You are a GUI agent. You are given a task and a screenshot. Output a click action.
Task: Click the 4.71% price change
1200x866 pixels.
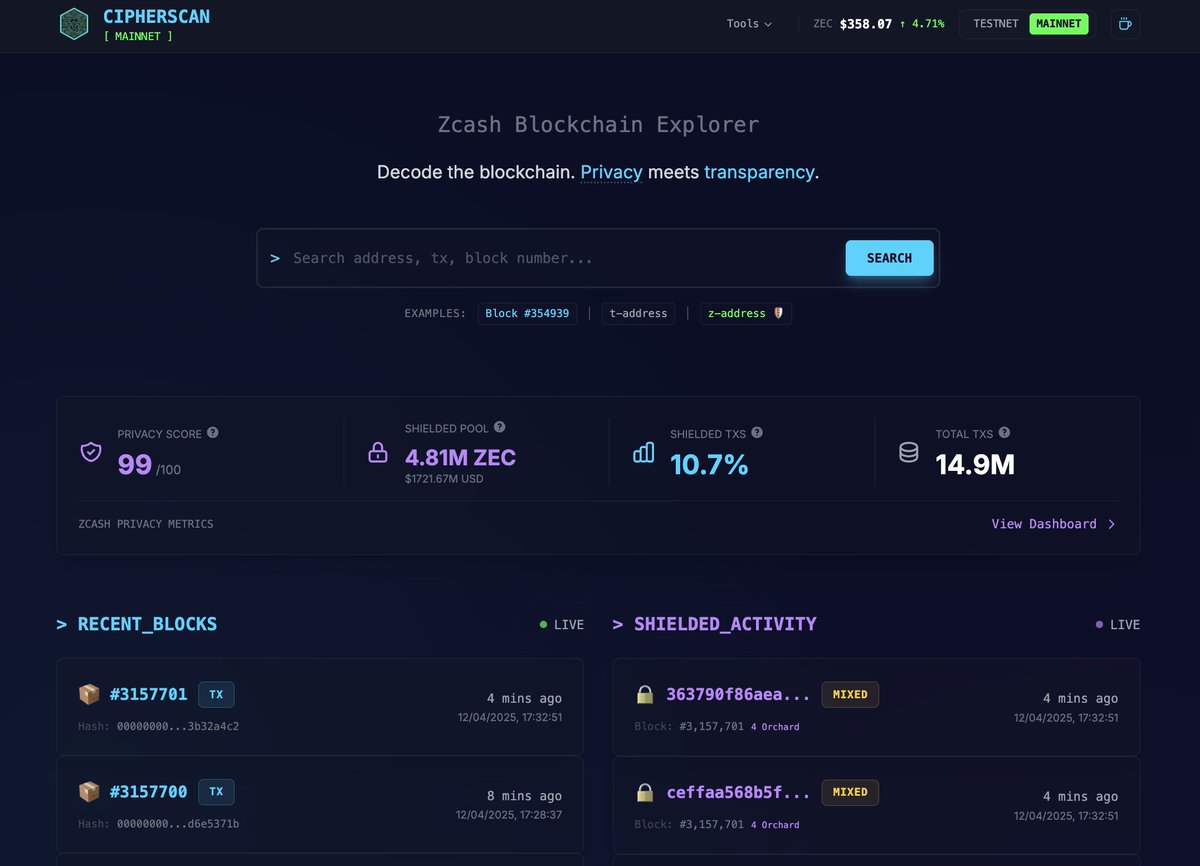coord(922,24)
